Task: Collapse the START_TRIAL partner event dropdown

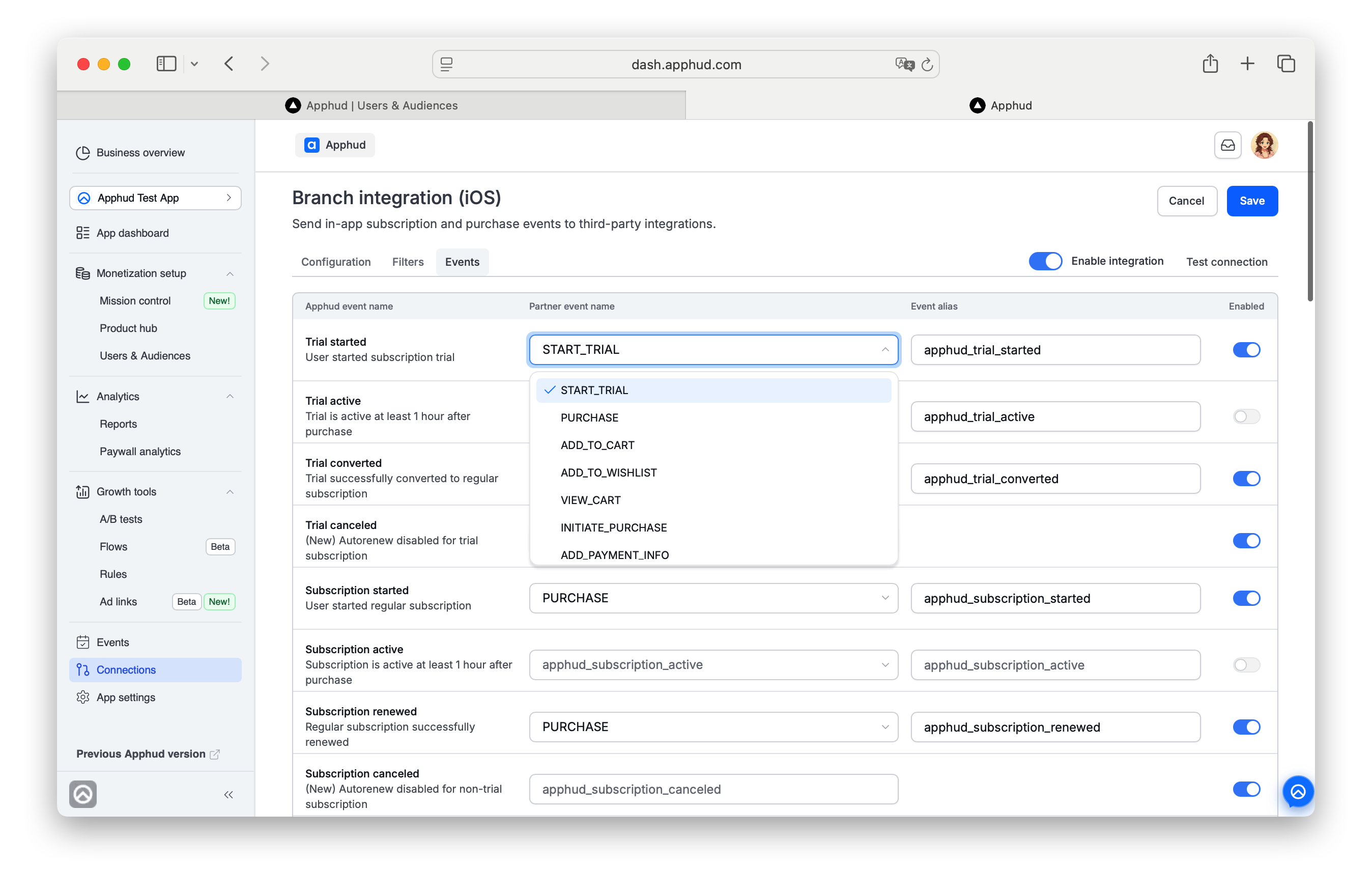Action: 713,350
